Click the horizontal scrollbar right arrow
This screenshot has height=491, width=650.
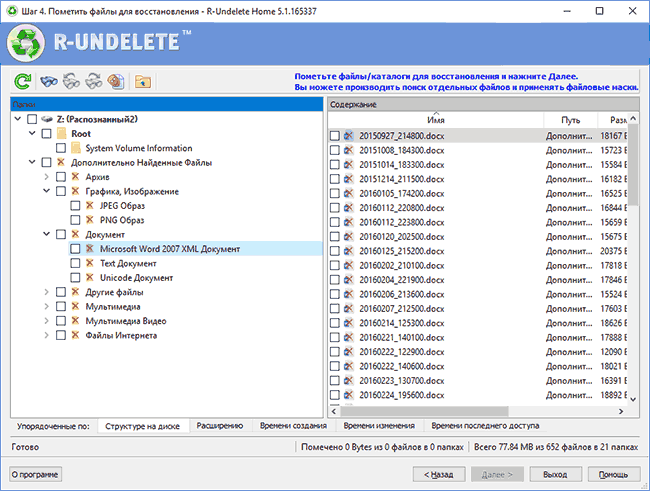(x=621, y=411)
